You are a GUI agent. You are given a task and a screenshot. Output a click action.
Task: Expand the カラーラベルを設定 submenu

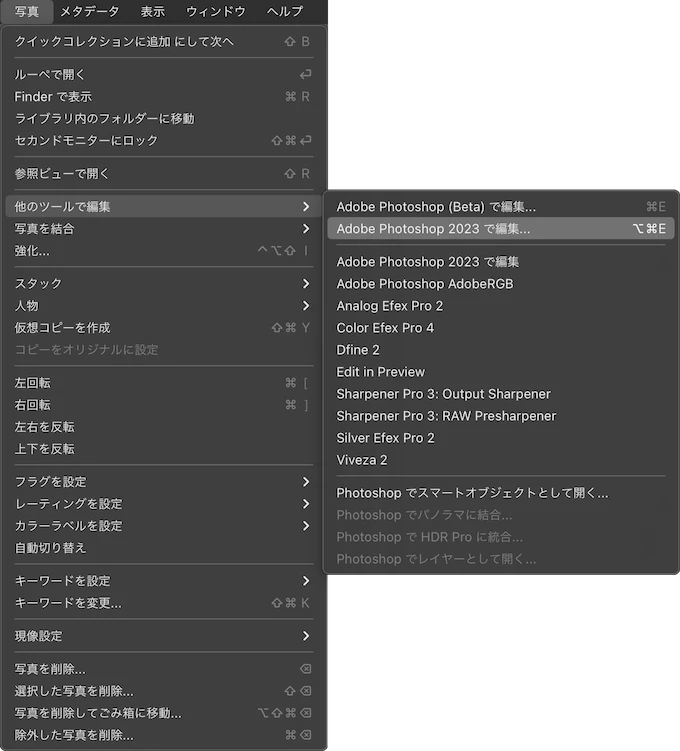[164, 526]
